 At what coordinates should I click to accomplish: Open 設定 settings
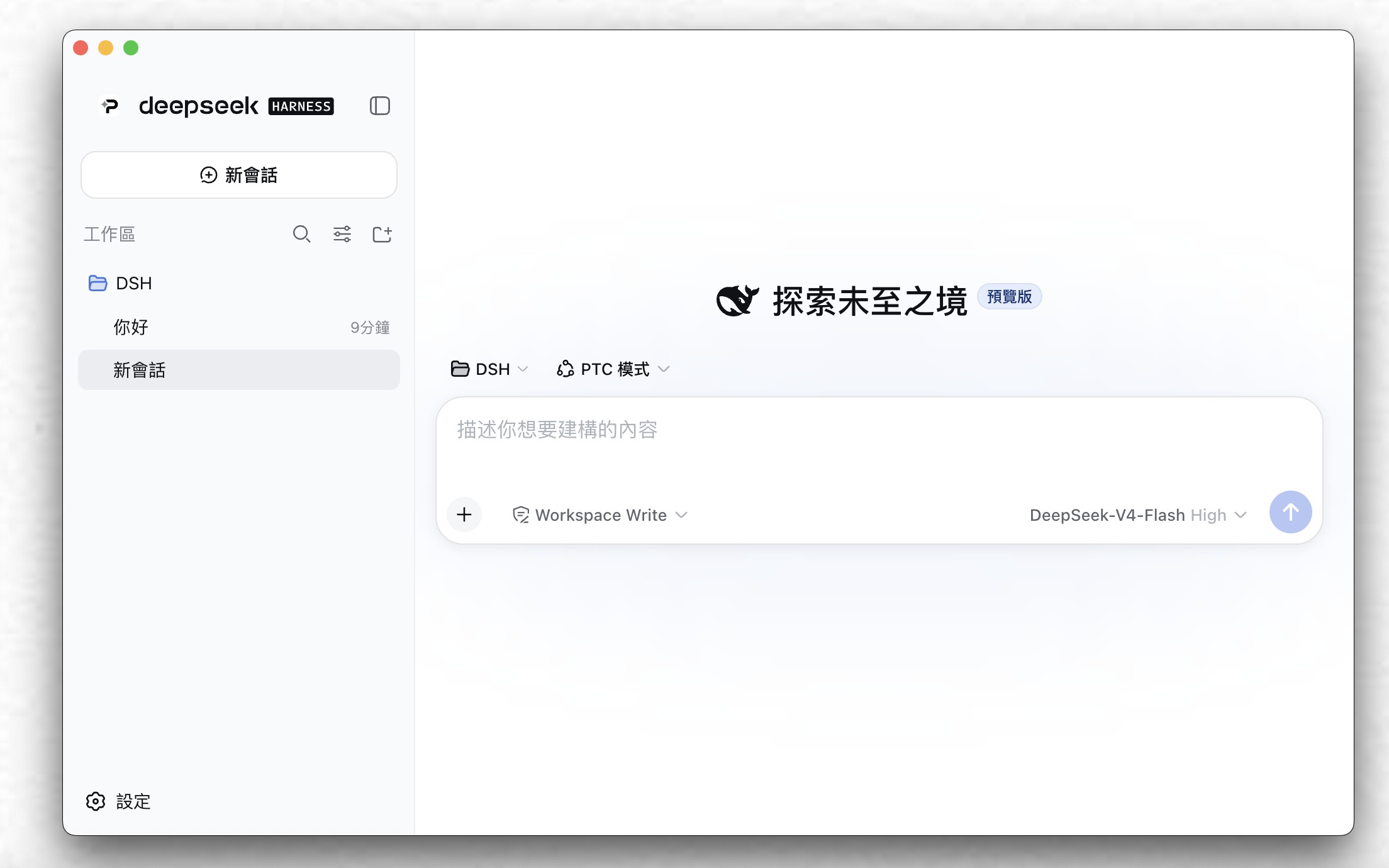(118, 801)
